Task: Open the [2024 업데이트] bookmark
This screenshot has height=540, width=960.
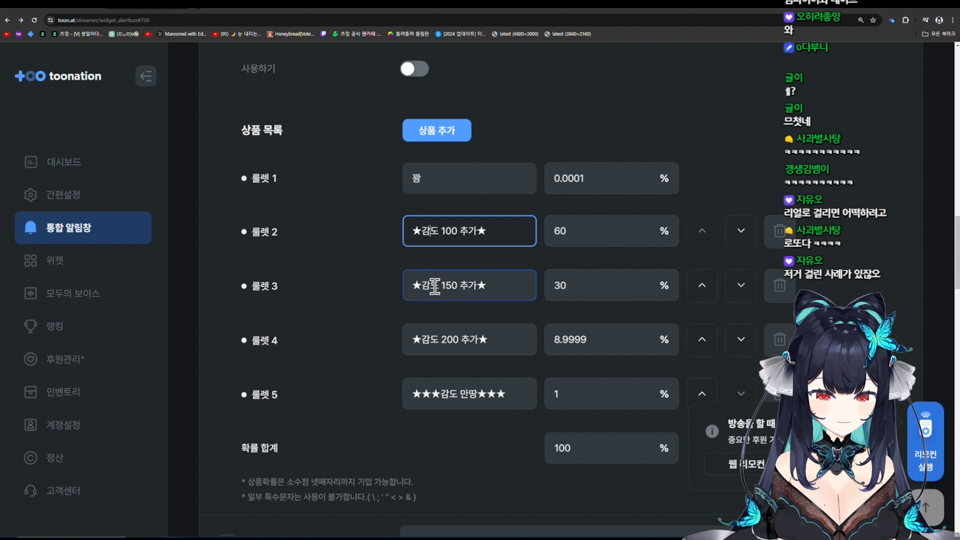Action: [x=460, y=34]
